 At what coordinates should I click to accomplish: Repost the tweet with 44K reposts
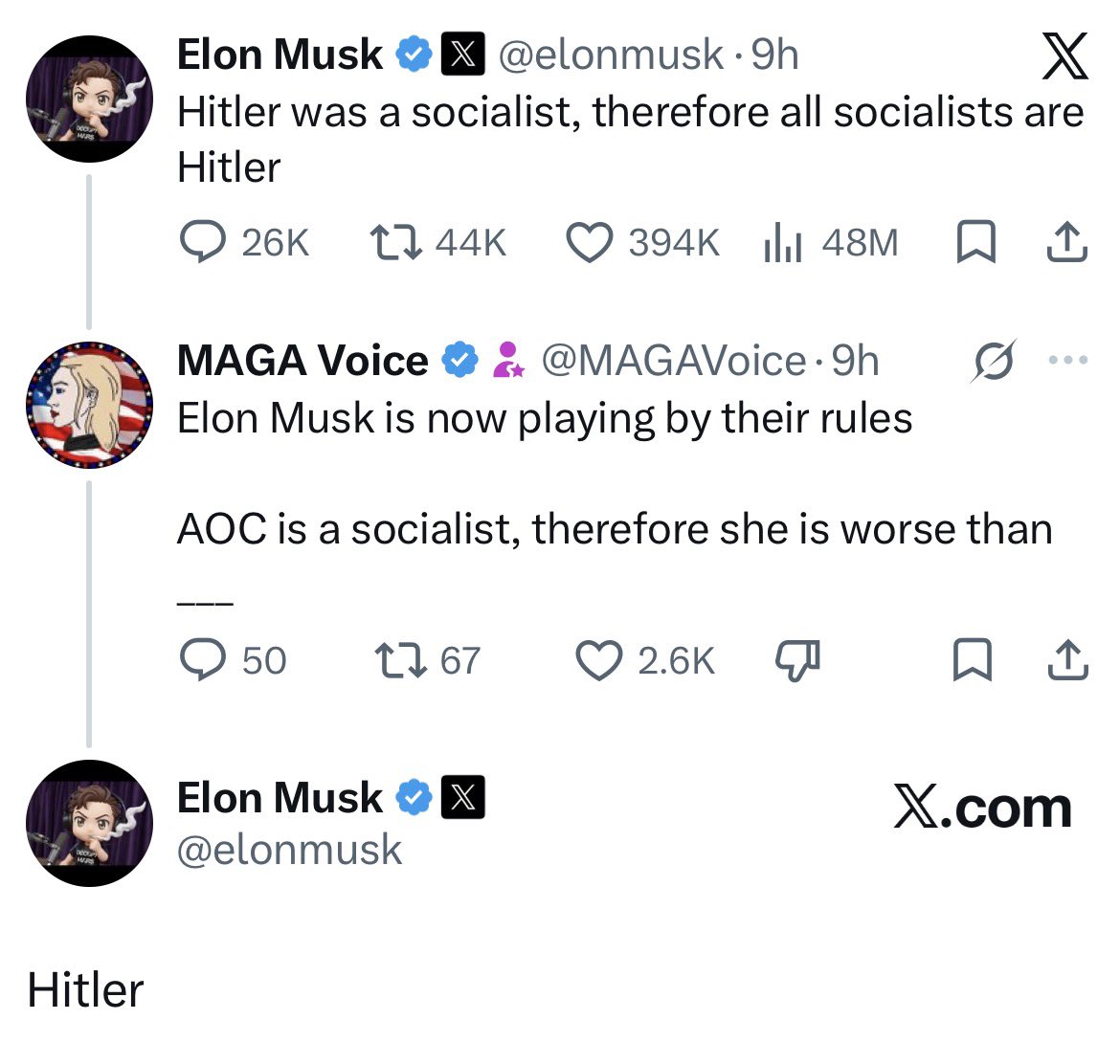[x=395, y=242]
